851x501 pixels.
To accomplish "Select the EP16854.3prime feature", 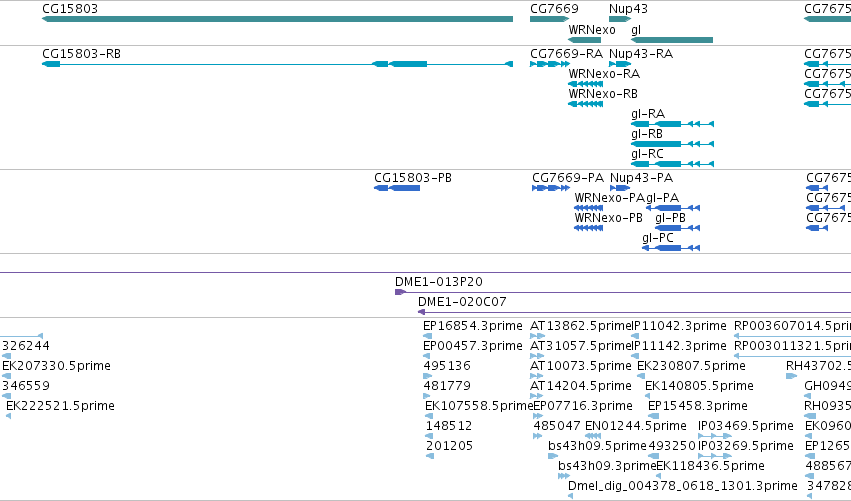I will pyautogui.click(x=428, y=336).
